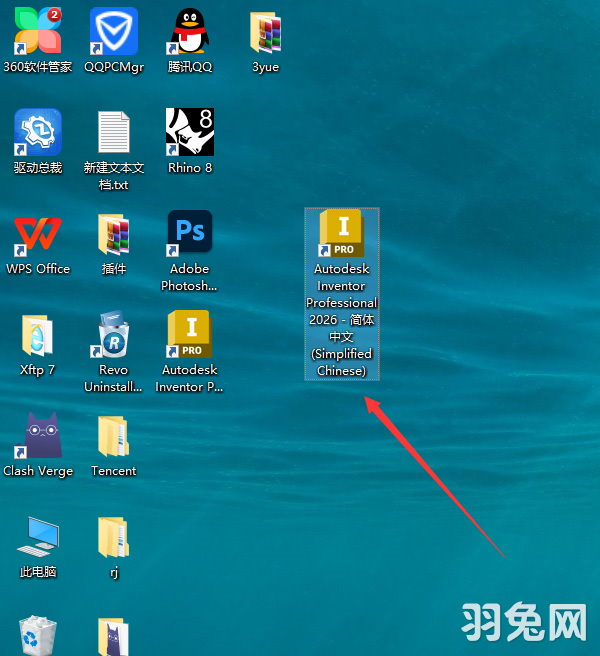Click the 此电脑 computer icon

(38, 537)
